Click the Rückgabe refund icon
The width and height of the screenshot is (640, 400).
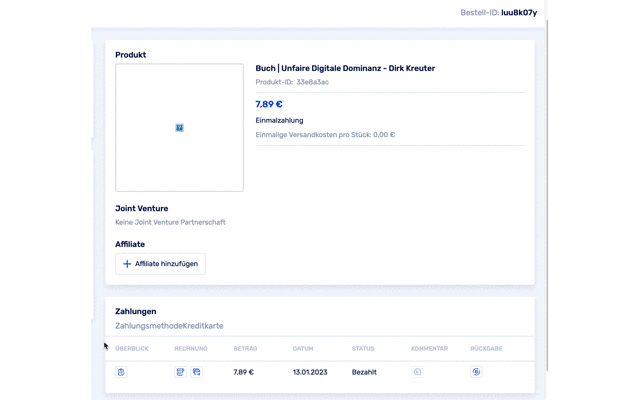click(x=476, y=372)
